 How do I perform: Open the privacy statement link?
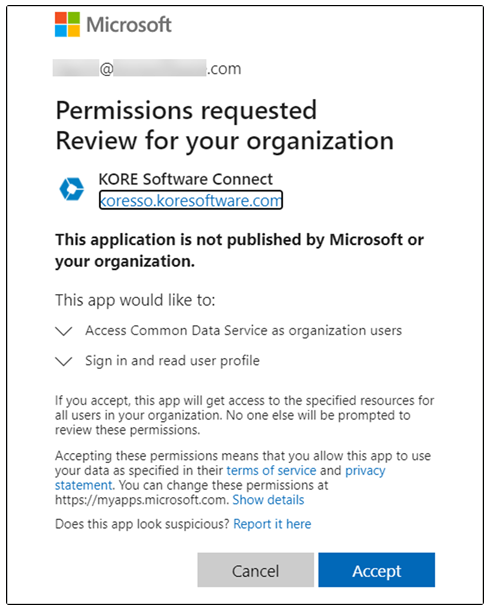(x=220, y=478)
